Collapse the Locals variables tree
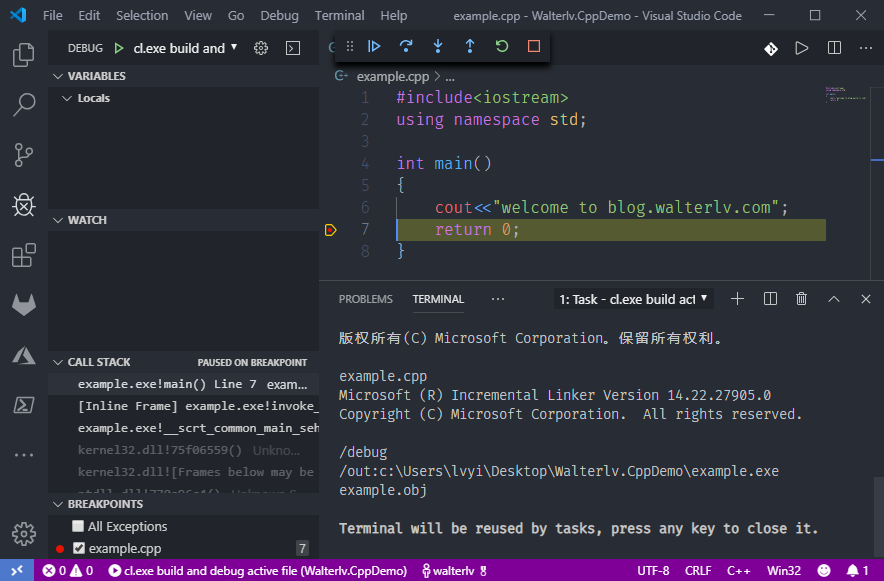 (x=67, y=98)
